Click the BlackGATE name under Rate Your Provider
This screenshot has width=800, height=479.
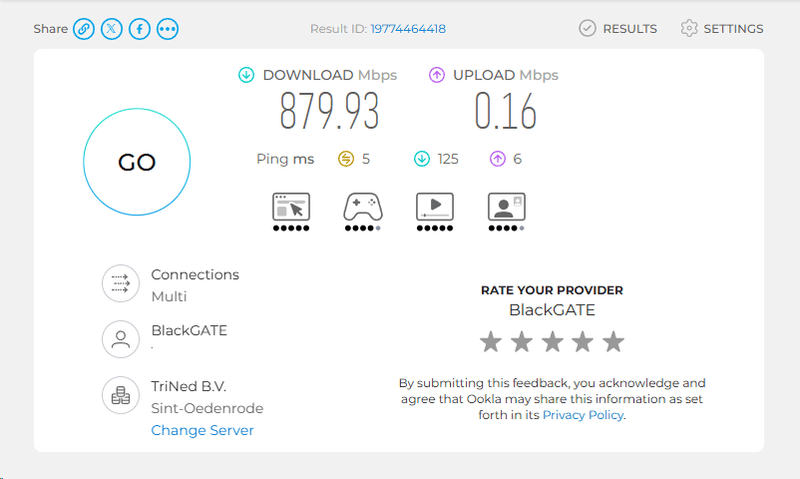point(552,310)
